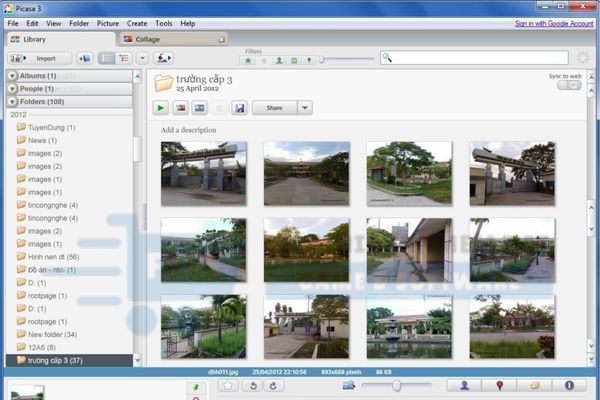Click Sign in with Google Account link
The height and width of the screenshot is (400, 600).
[x=554, y=23]
